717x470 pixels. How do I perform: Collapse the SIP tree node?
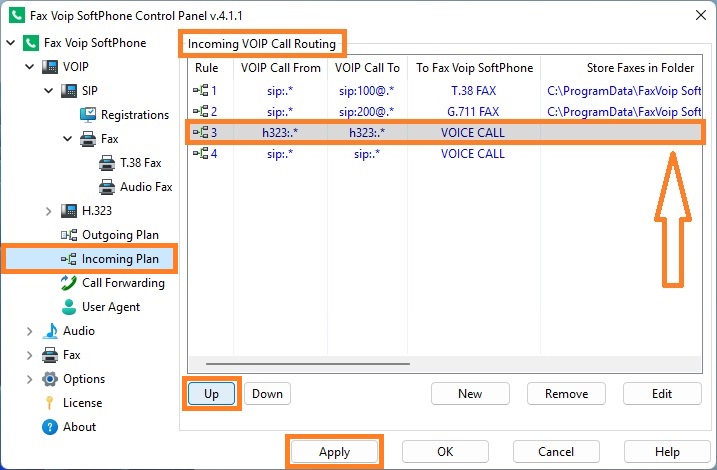tap(48, 91)
